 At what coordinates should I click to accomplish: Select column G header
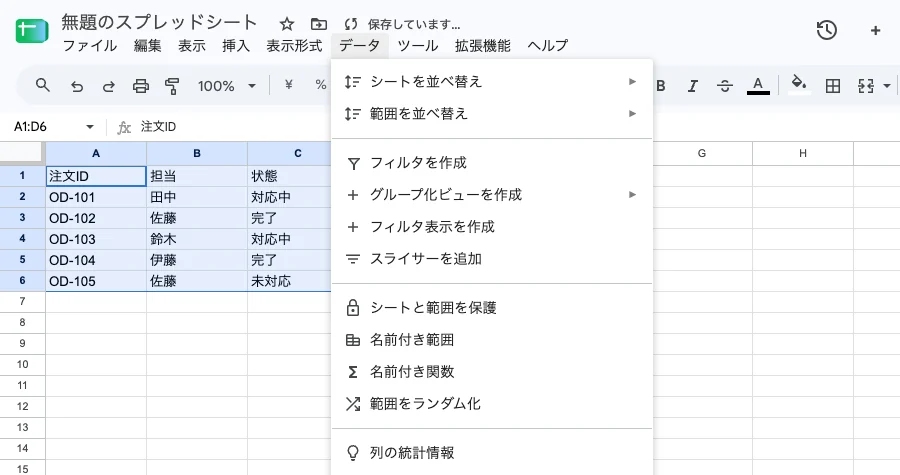[x=702, y=153]
